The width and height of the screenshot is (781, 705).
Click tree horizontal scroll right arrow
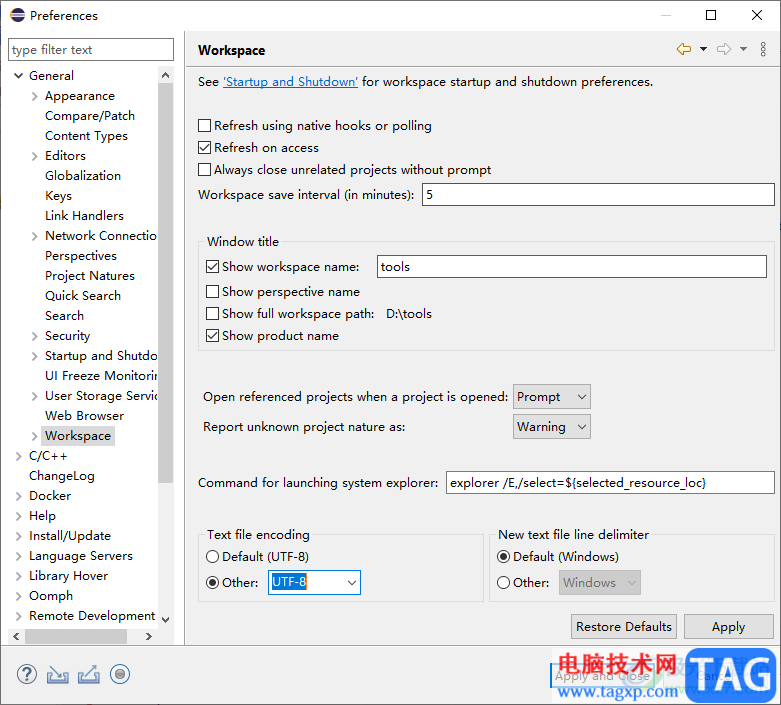pyautogui.click(x=148, y=636)
